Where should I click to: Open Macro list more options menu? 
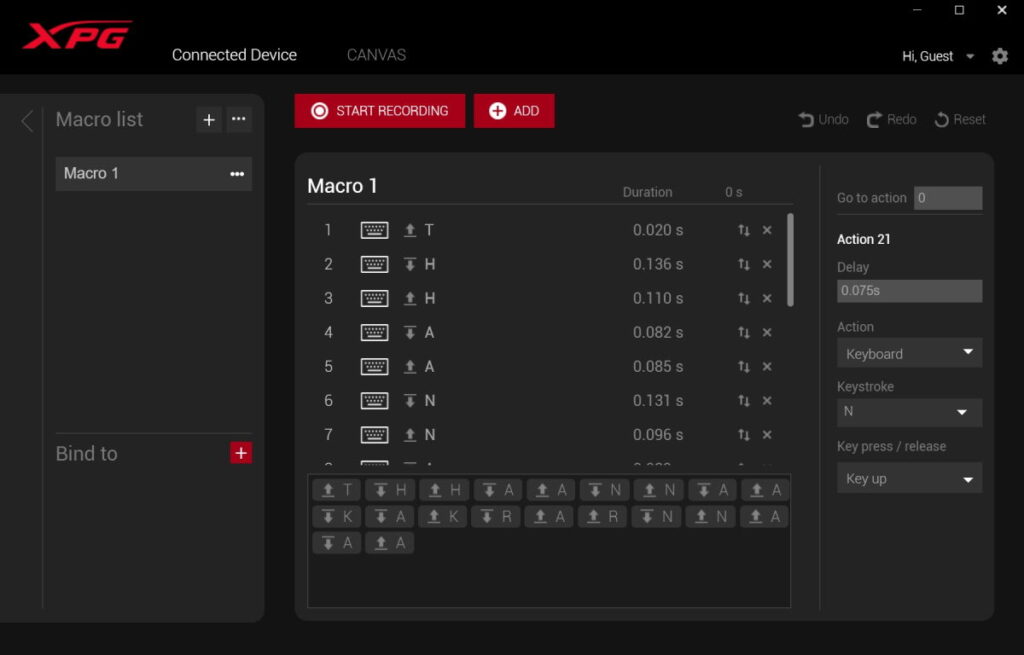pos(239,120)
